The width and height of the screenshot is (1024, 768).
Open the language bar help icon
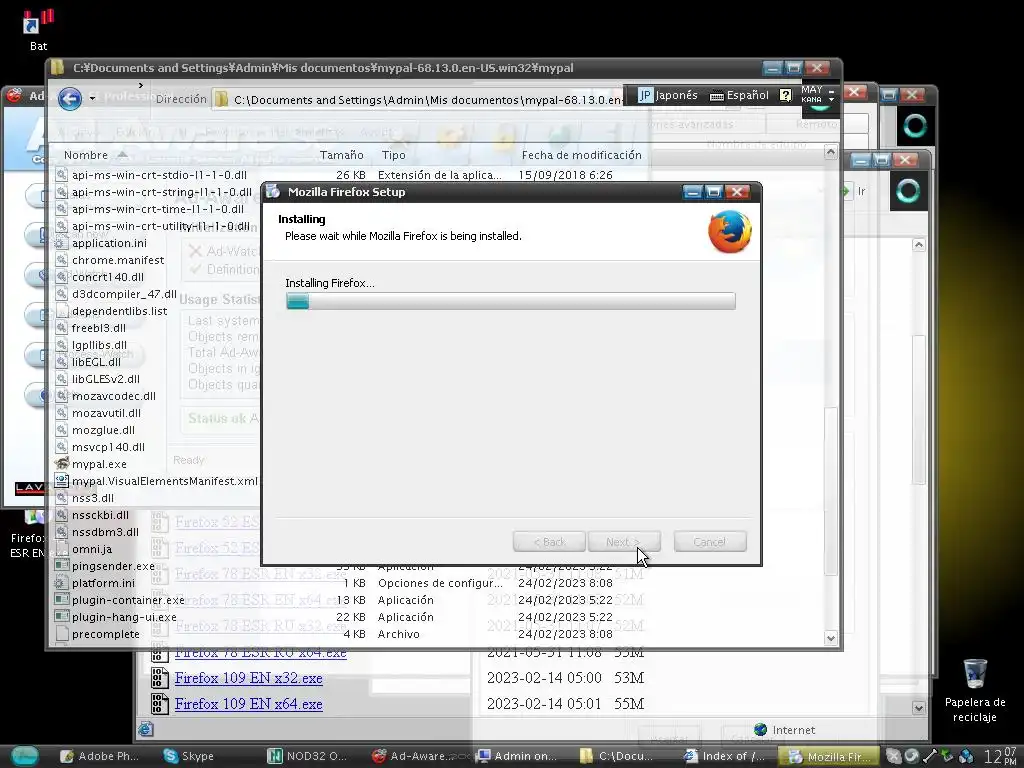[x=786, y=95]
